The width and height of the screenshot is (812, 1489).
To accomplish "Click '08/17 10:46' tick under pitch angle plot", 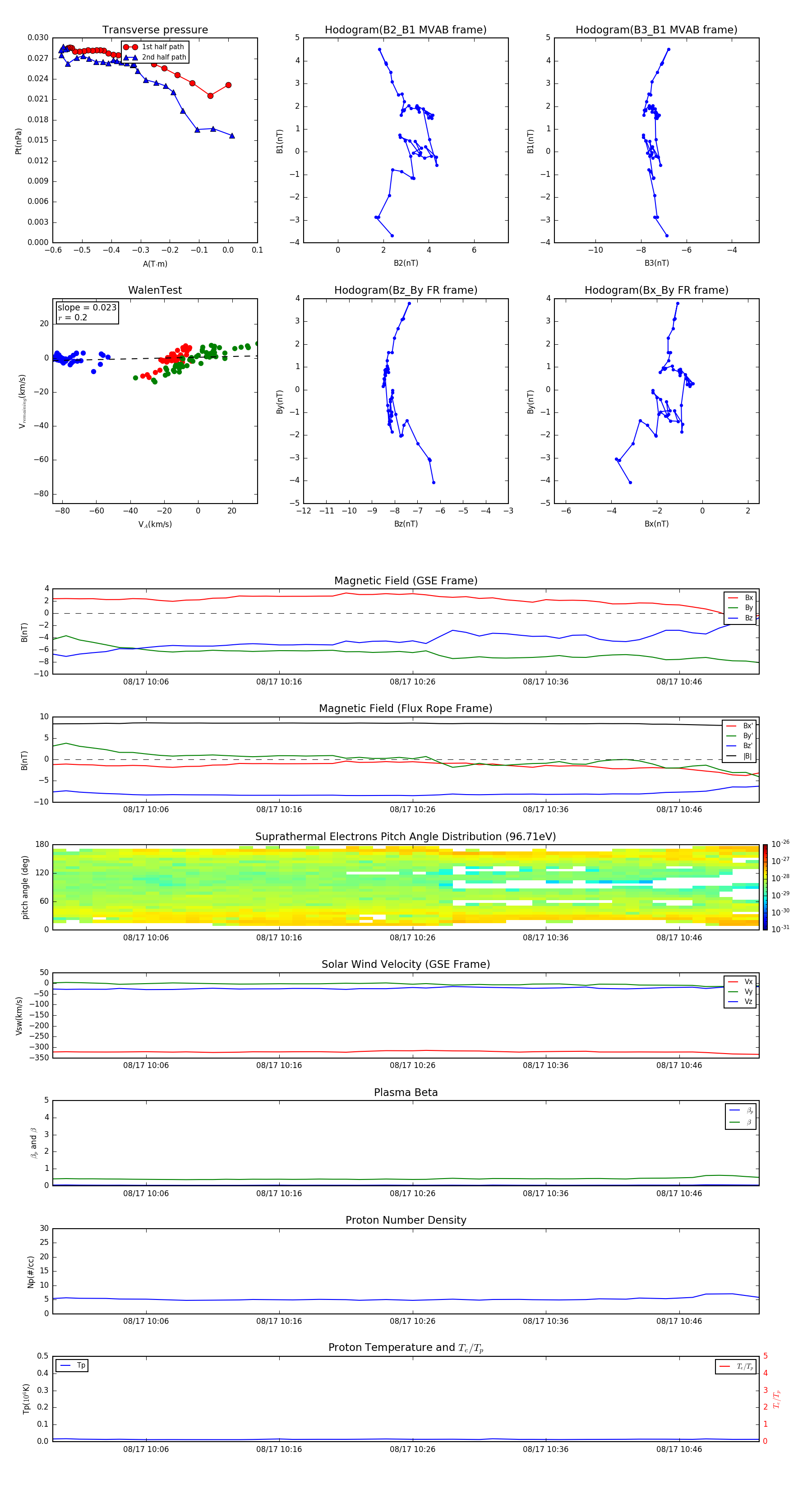I will point(679,938).
